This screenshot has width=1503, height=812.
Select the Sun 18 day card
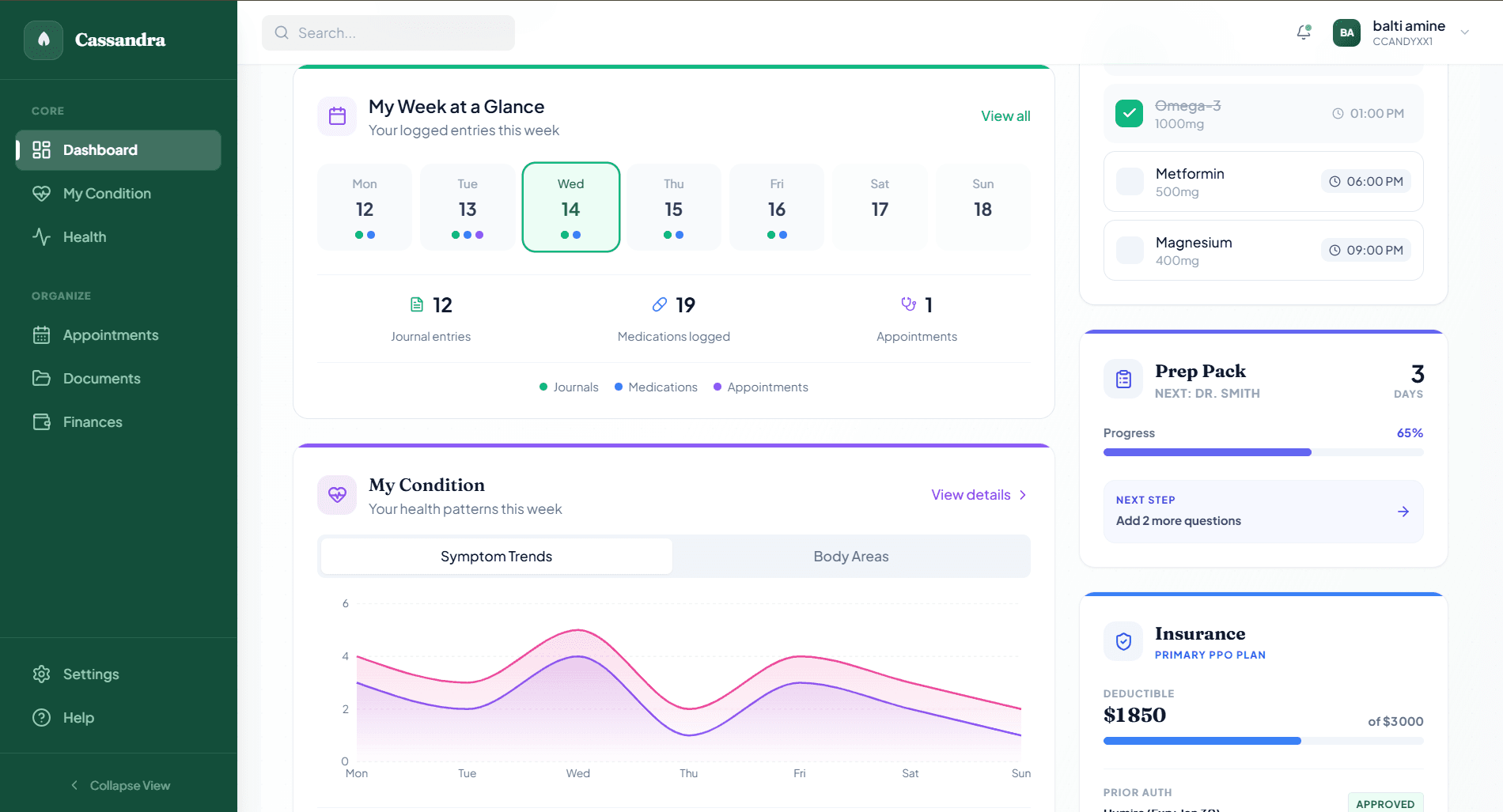pyautogui.click(x=983, y=207)
